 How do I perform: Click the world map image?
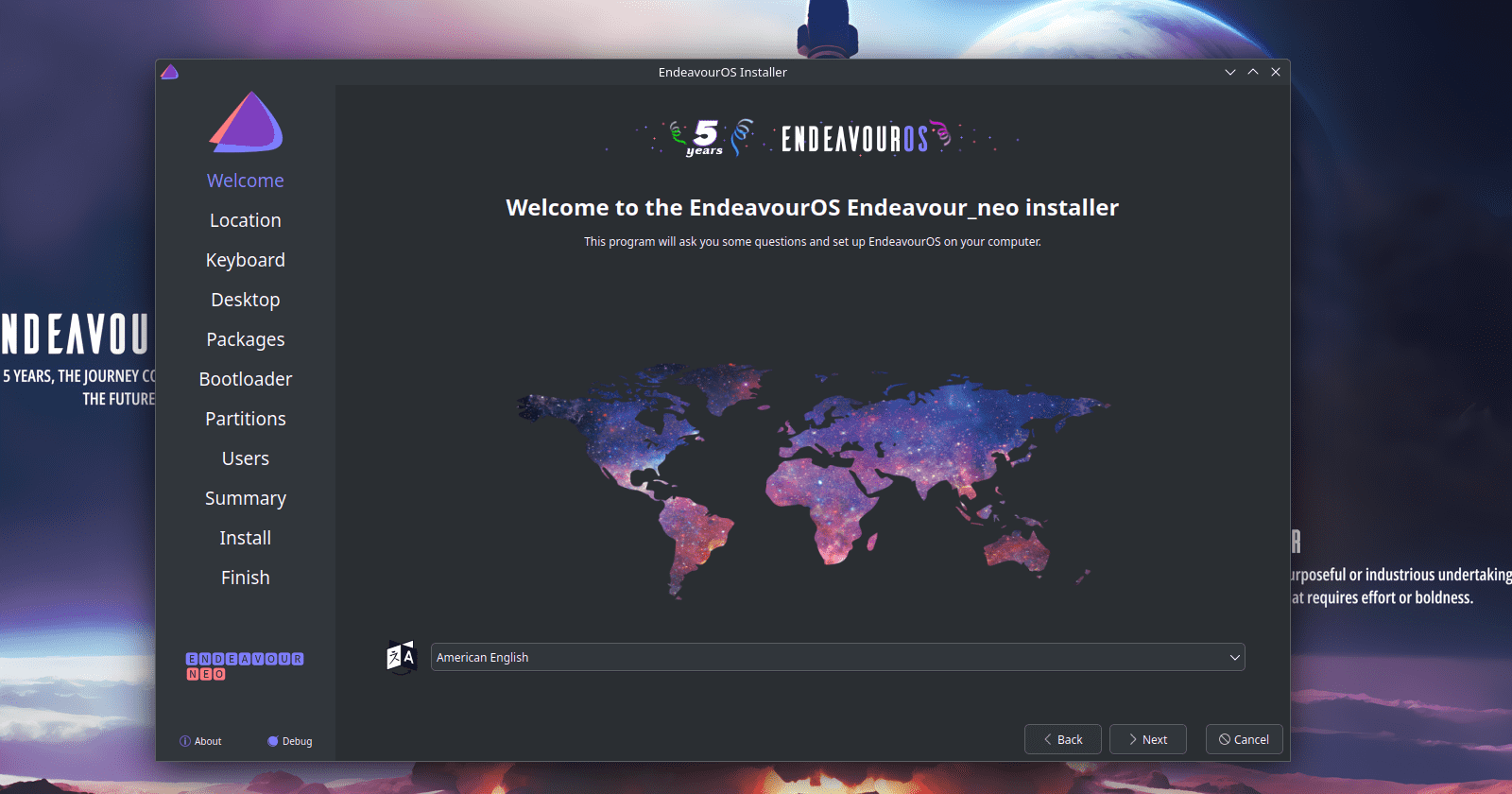[813, 480]
